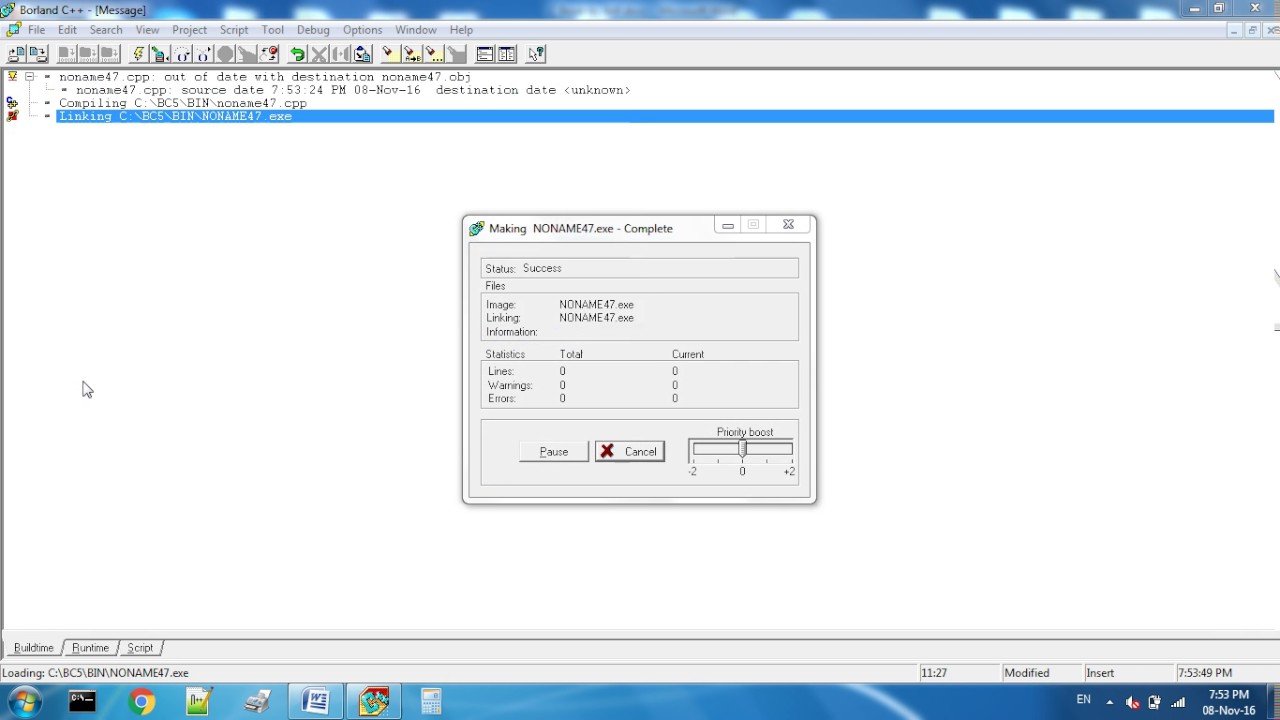Image resolution: width=1280 pixels, height=720 pixels.
Task: Click the grey X delete icon
Action: 319,54
